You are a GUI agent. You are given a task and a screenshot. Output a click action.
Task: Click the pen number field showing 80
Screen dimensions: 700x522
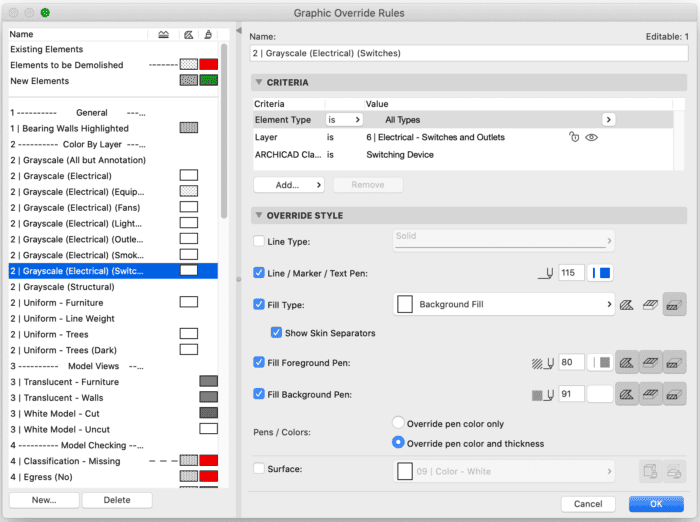[571, 362]
